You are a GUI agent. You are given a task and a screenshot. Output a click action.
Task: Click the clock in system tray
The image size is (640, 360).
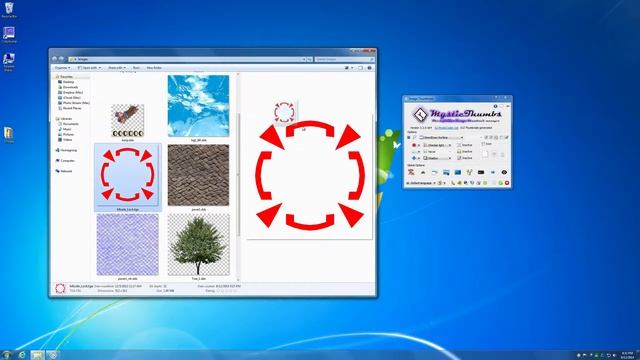coord(627,355)
